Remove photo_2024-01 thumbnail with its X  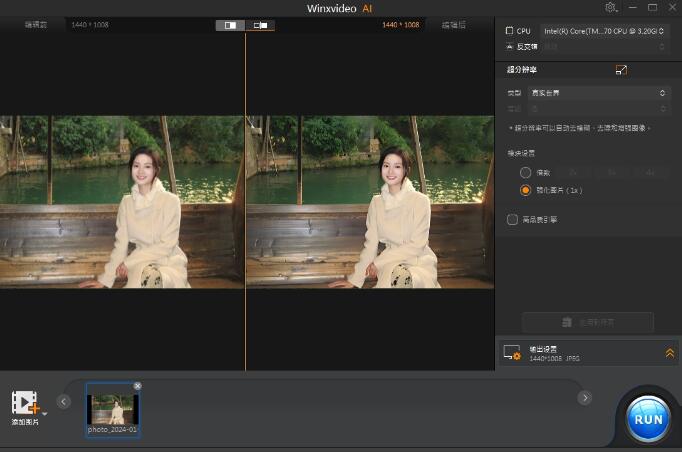coord(137,386)
